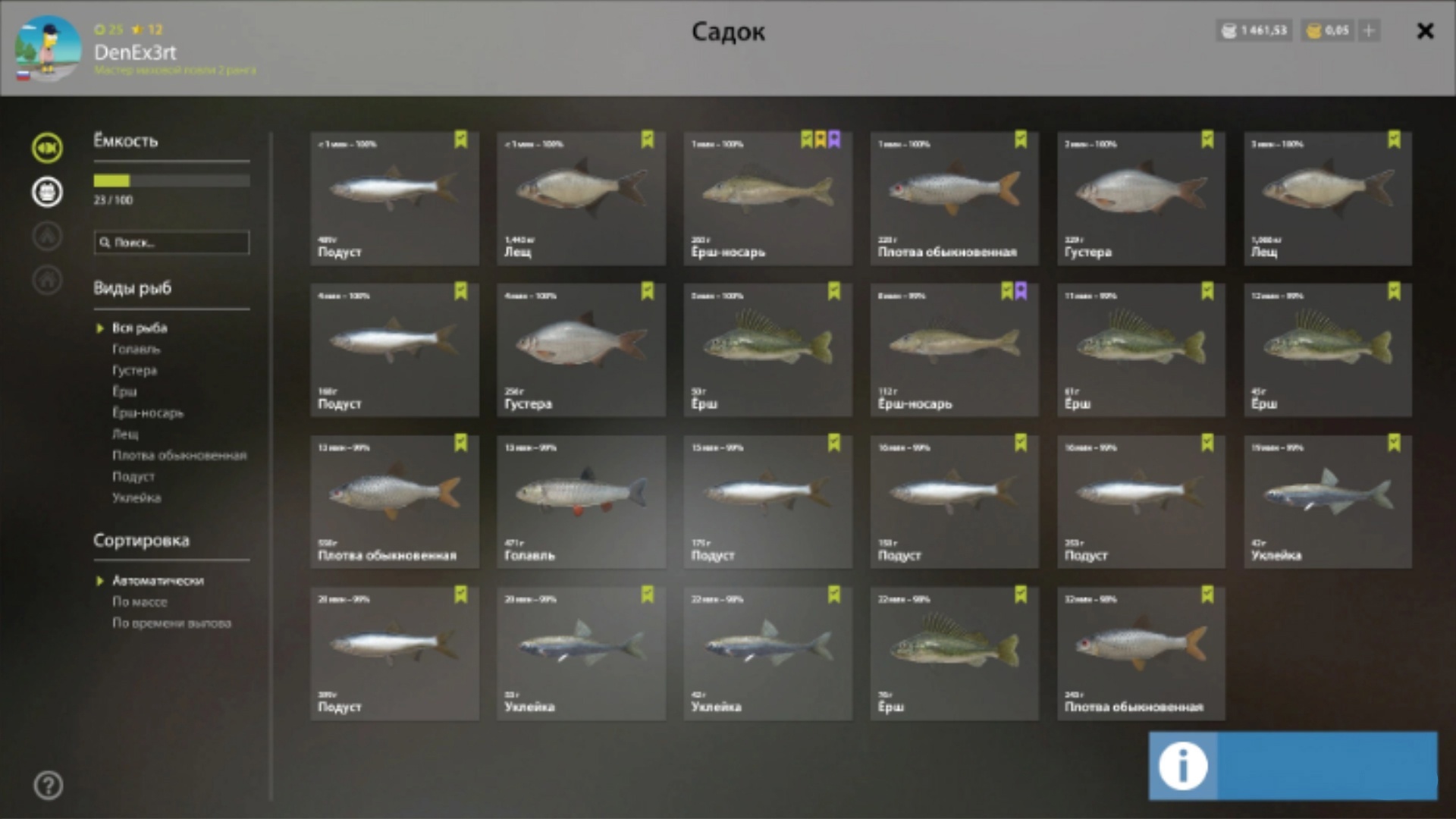This screenshot has width=1456, height=819.
Task: Click the Поиск search field
Action: pyautogui.click(x=171, y=243)
